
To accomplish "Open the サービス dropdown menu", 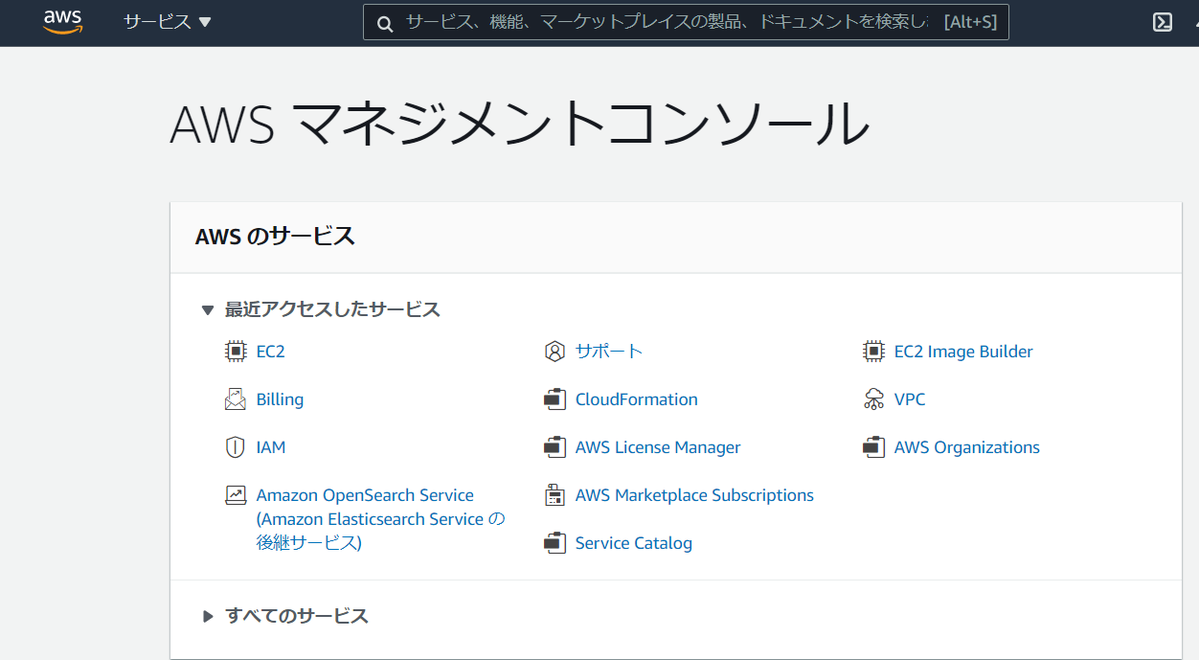I will (167, 22).
